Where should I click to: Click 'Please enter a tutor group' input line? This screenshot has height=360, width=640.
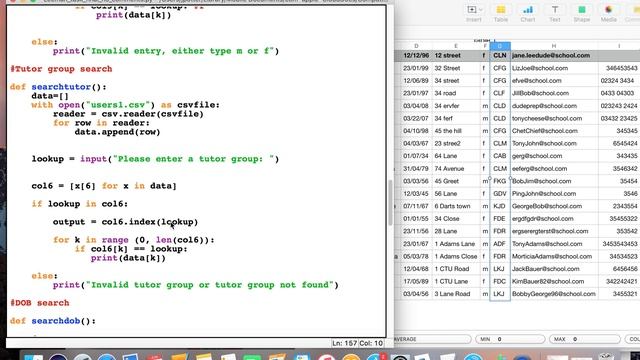pos(155,159)
